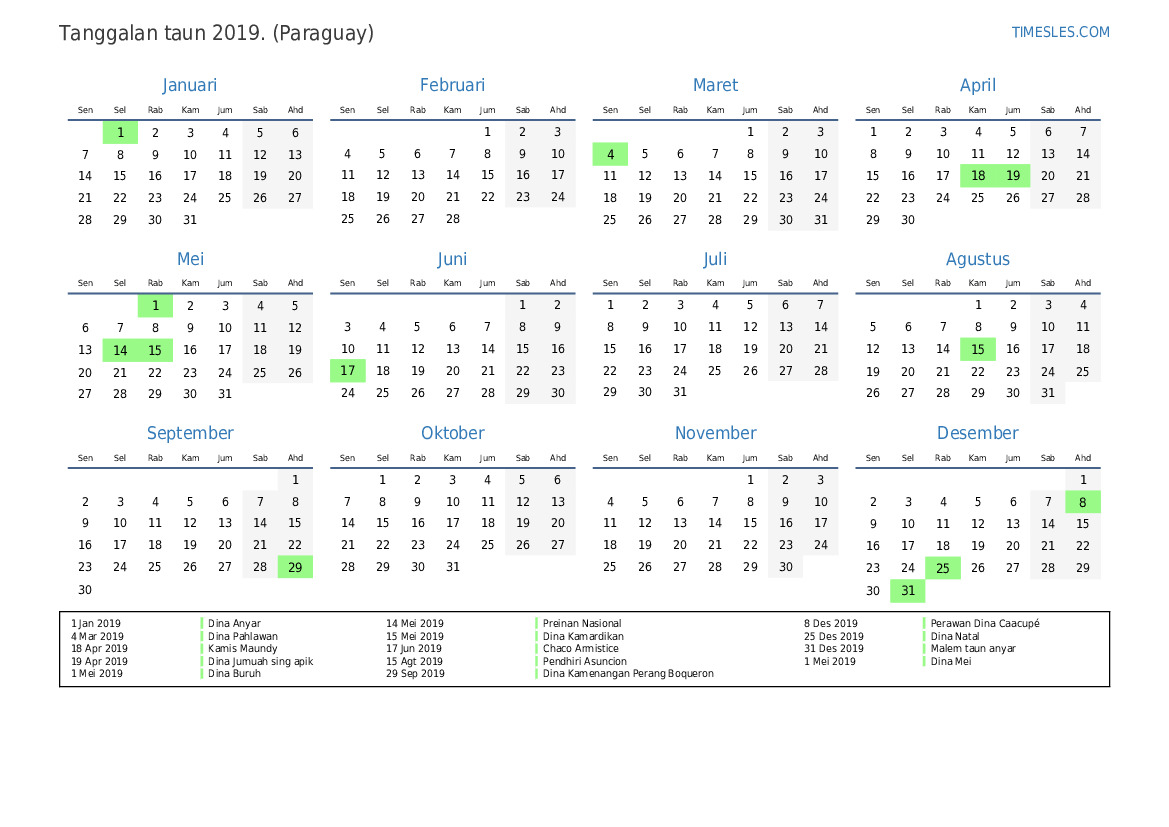Select highlighted 15 in Agustus
Screen dimensions: 1169x827
point(977,349)
